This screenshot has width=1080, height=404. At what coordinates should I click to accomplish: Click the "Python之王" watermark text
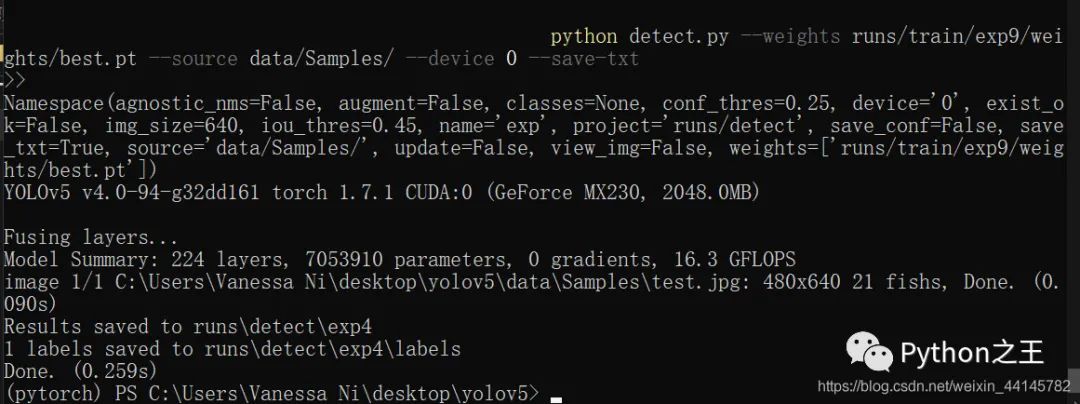[x=972, y=352]
